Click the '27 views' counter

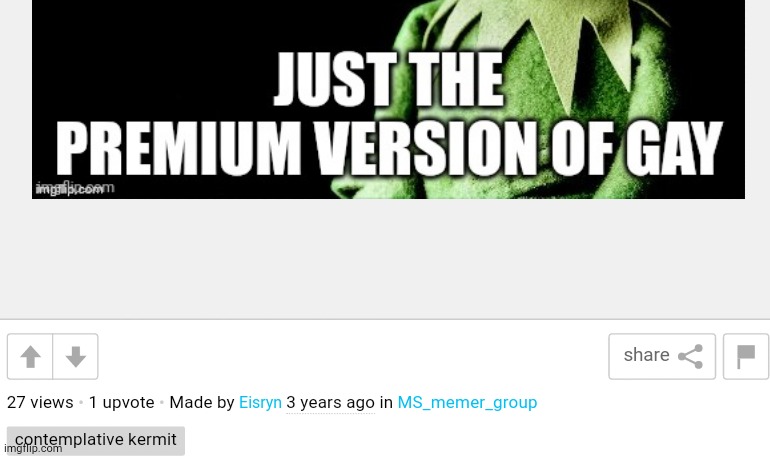coord(40,403)
